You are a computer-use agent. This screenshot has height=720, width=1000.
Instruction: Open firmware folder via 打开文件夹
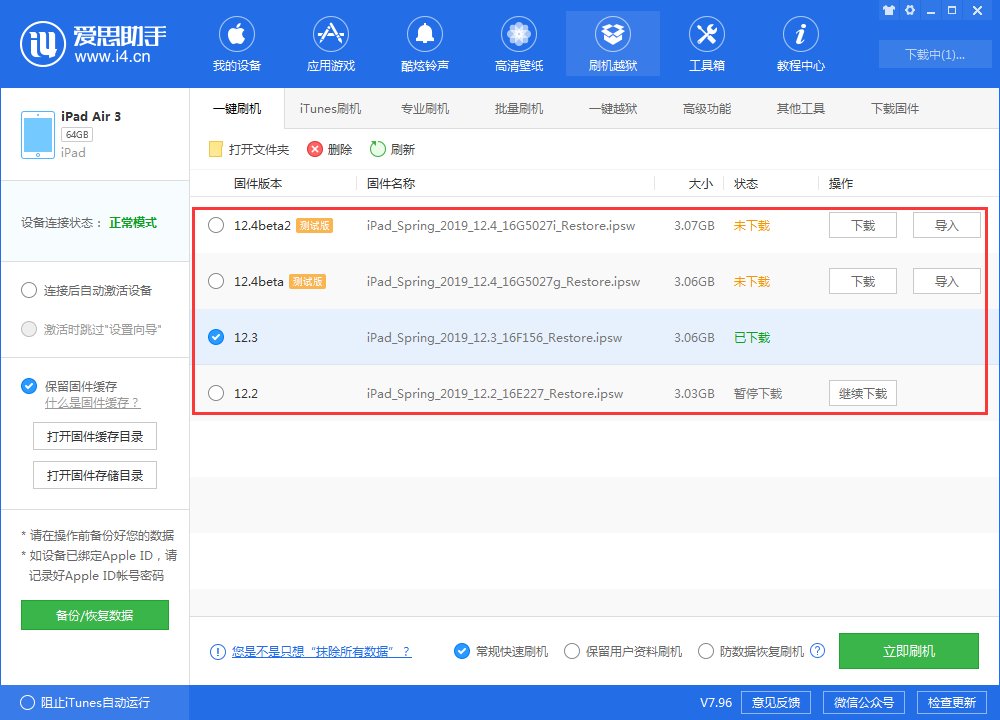247,149
